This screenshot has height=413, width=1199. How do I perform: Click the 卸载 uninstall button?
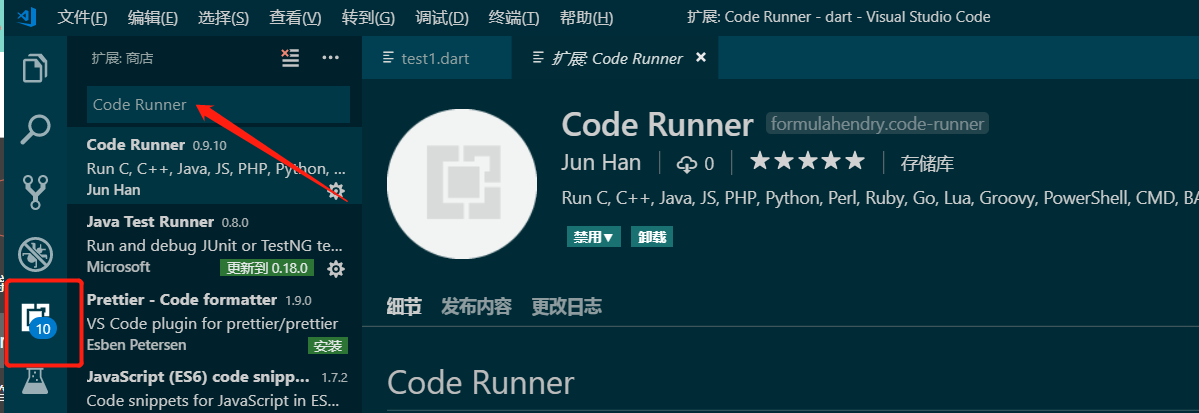(x=651, y=237)
